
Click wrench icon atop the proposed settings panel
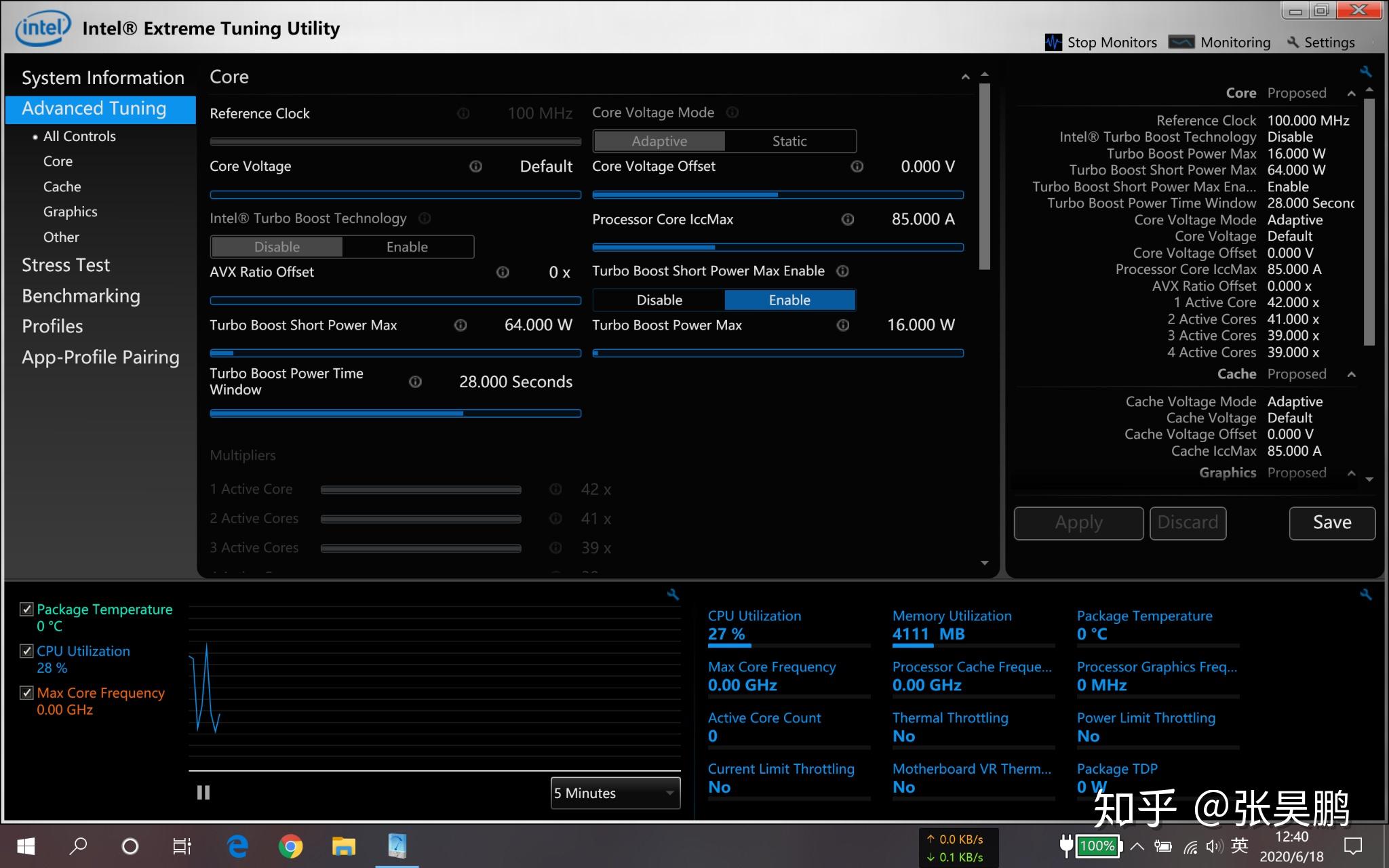click(1366, 71)
